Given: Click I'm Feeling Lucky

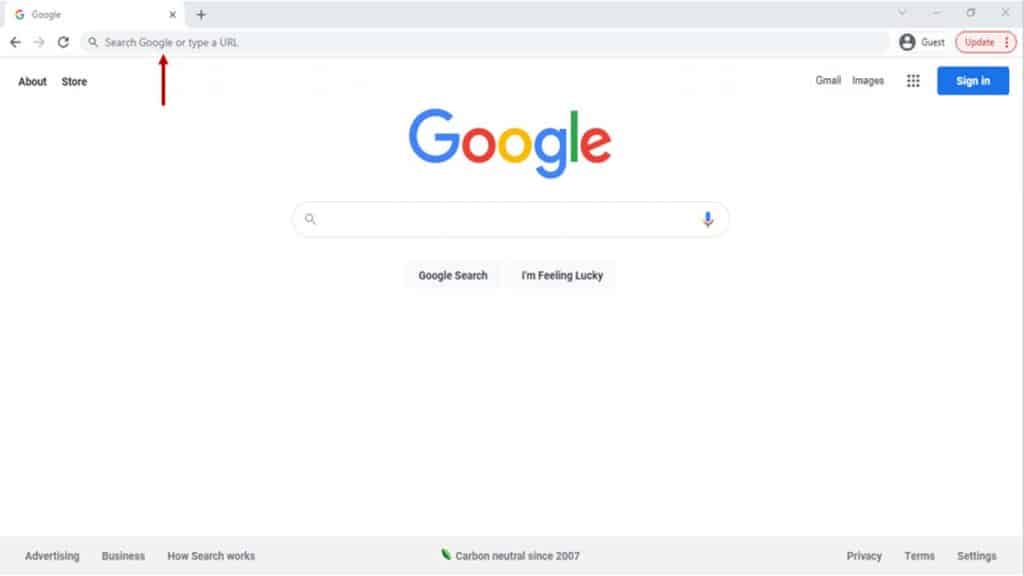Looking at the screenshot, I should click(x=562, y=276).
